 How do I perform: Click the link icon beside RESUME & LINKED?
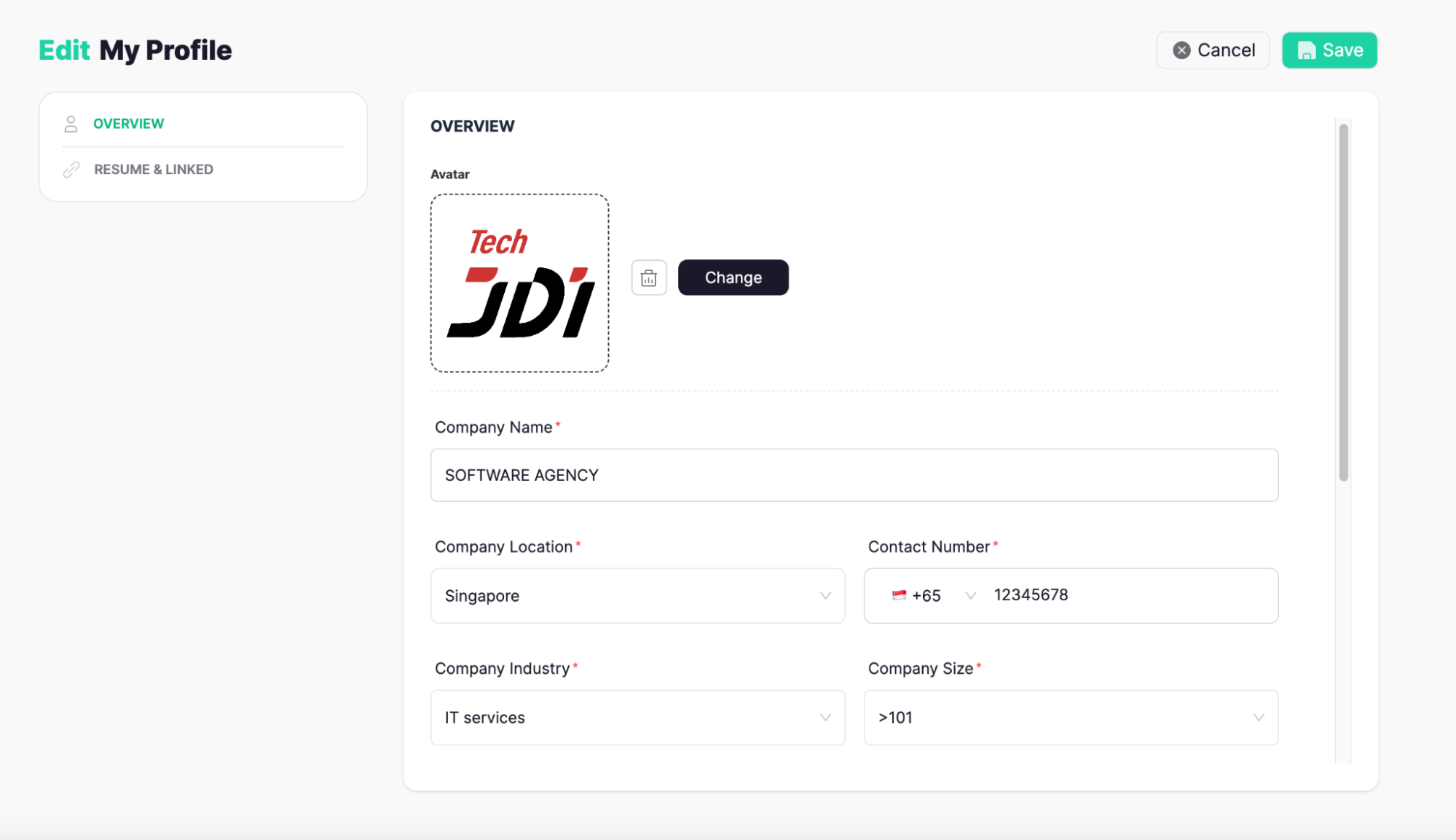[71, 169]
